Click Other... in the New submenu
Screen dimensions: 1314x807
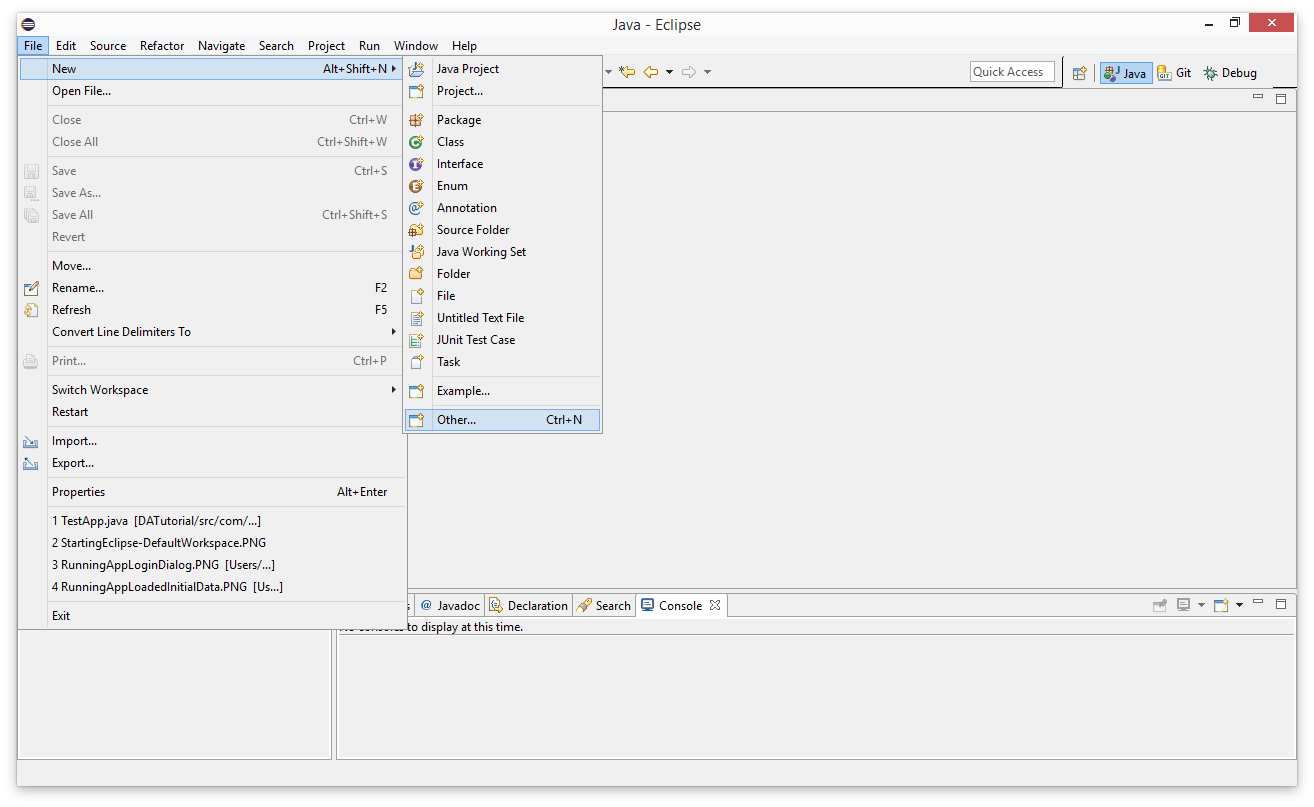point(456,420)
